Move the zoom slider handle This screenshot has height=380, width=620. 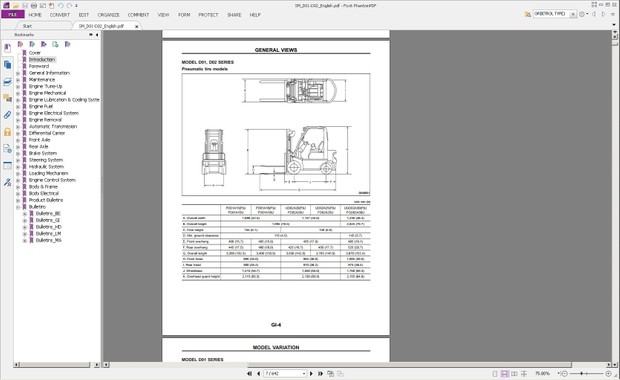582,374
